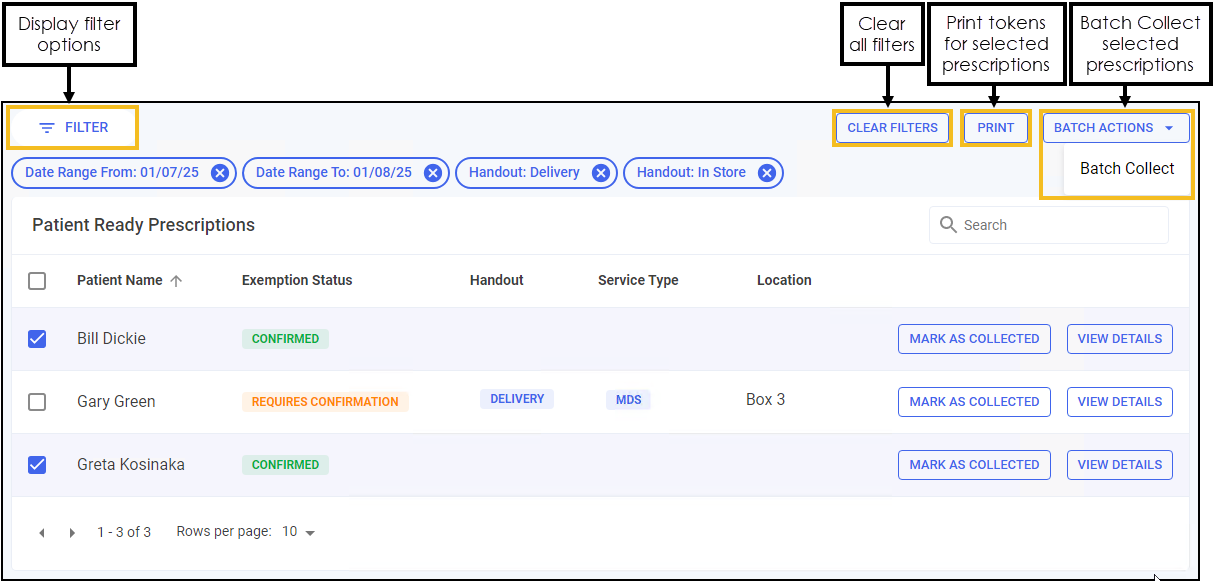1215x581 pixels.
Task: Remove the Handout: Delivery filter chip
Action: (x=600, y=173)
